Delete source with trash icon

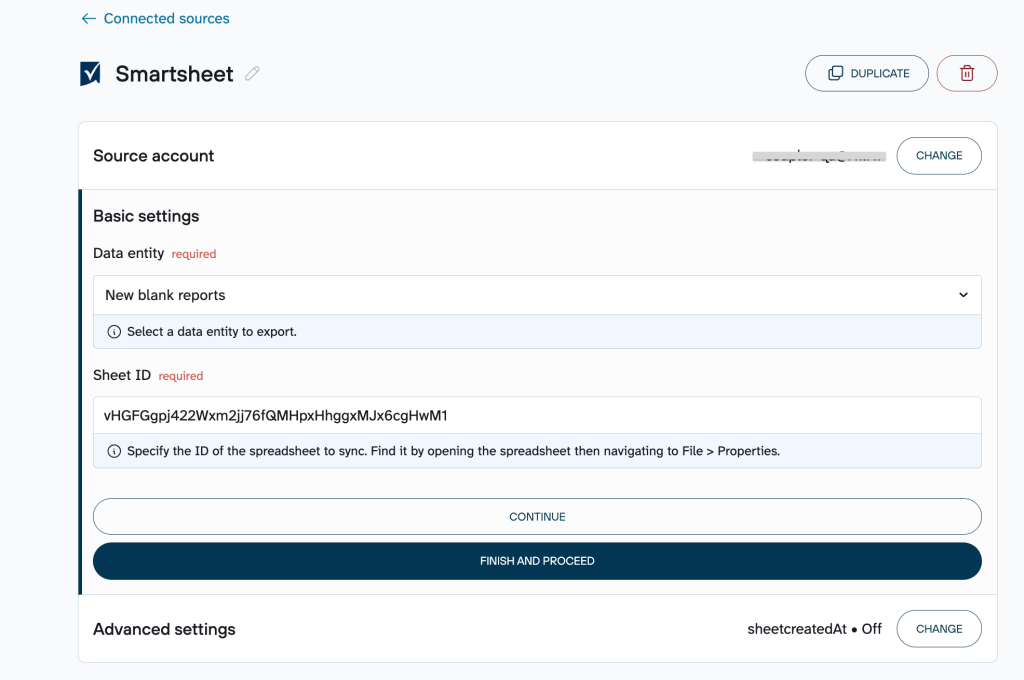point(967,73)
